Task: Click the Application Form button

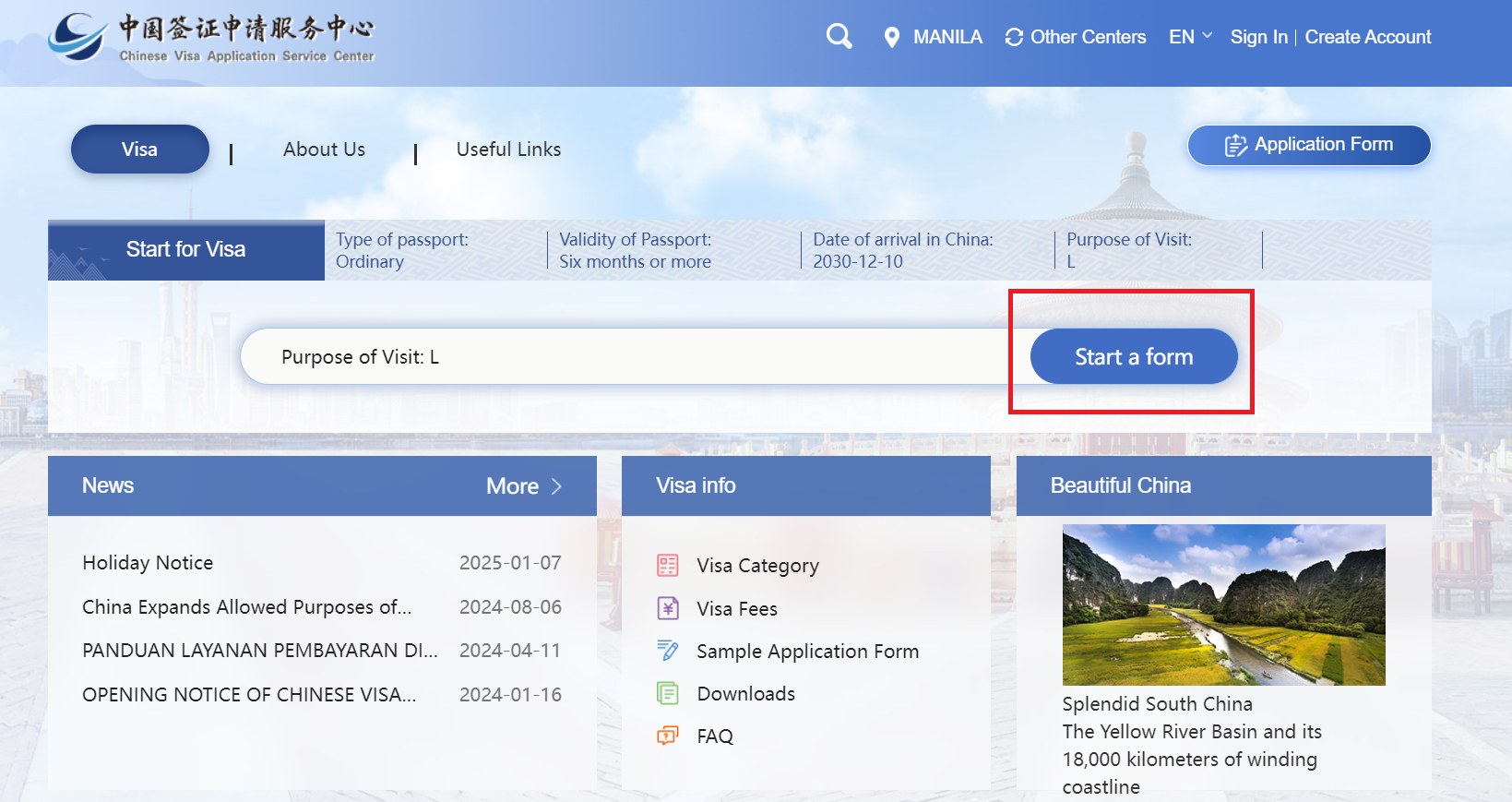Action: point(1309,145)
